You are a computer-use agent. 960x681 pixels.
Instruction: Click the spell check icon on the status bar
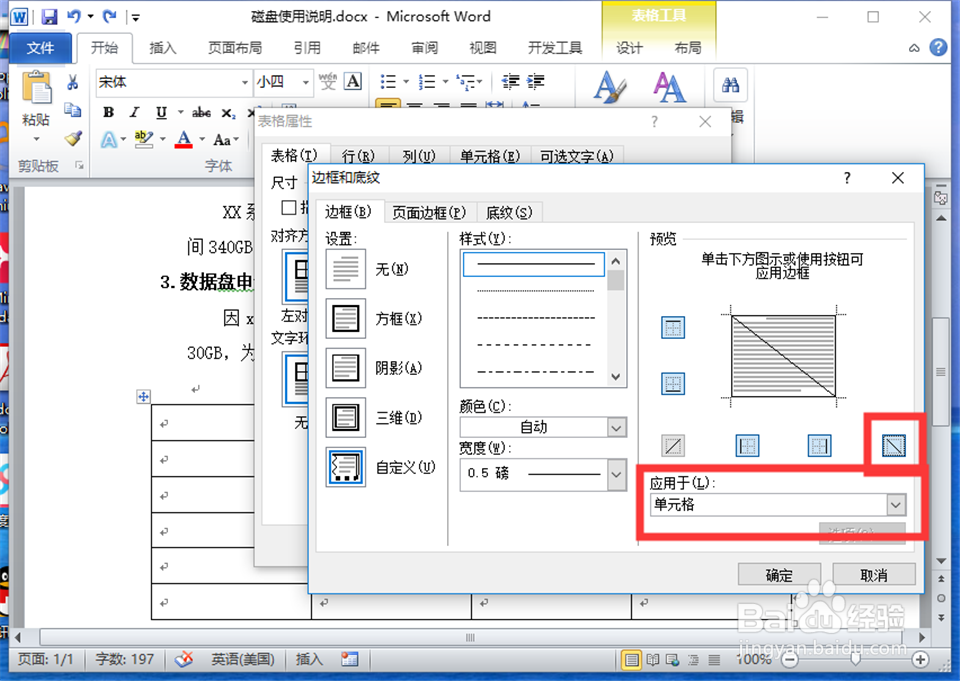click(183, 659)
